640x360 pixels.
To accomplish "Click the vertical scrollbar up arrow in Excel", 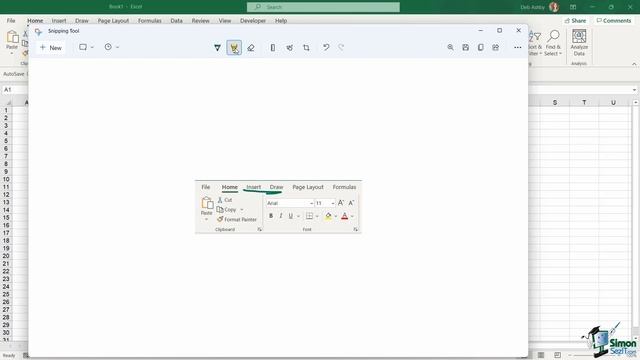I will click(x=636, y=102).
